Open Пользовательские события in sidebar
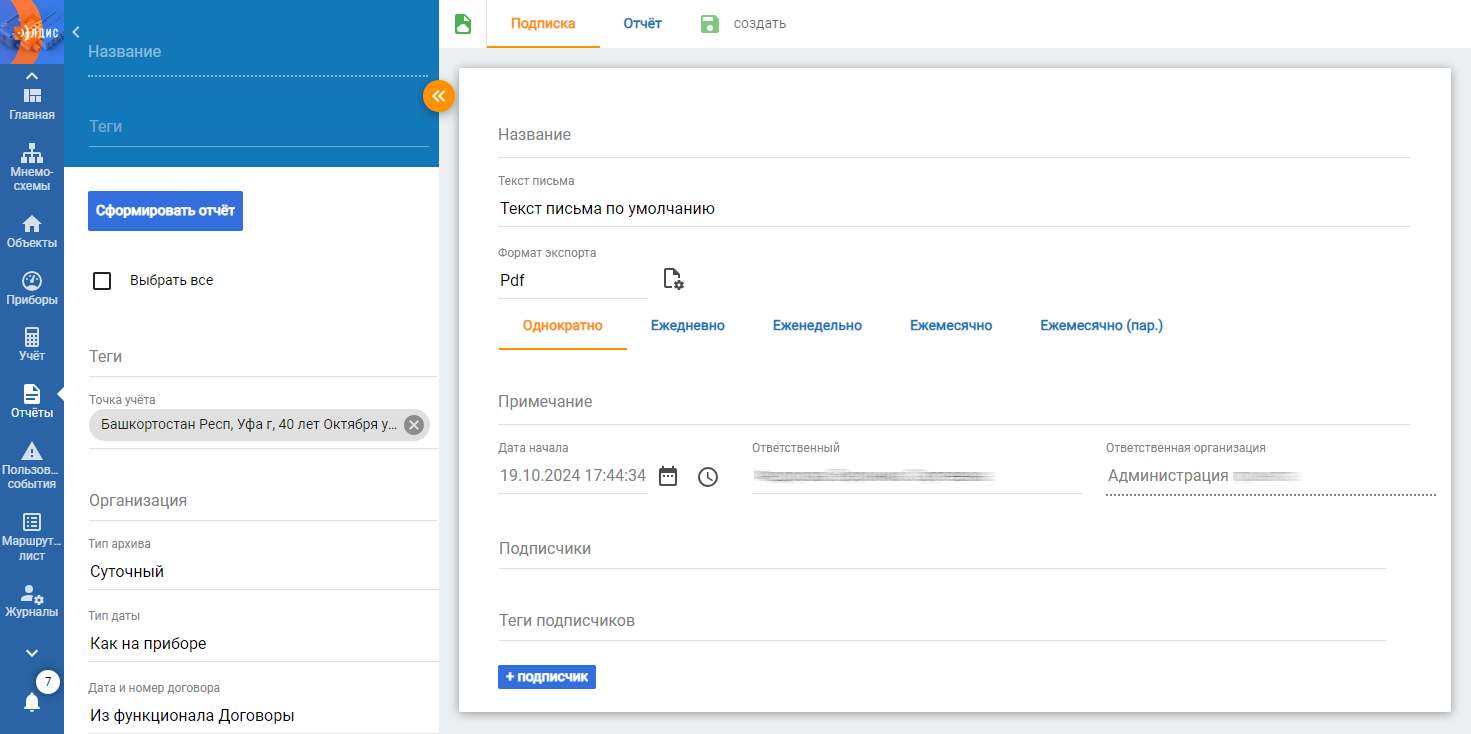Screen dimensions: 1471x734 [32, 465]
